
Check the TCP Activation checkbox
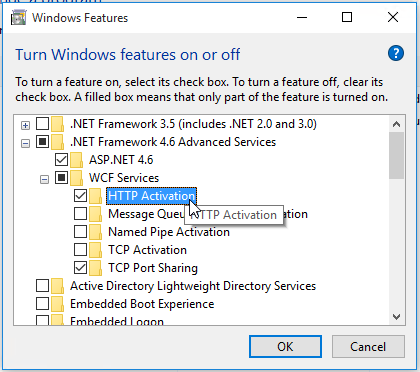tap(80, 250)
